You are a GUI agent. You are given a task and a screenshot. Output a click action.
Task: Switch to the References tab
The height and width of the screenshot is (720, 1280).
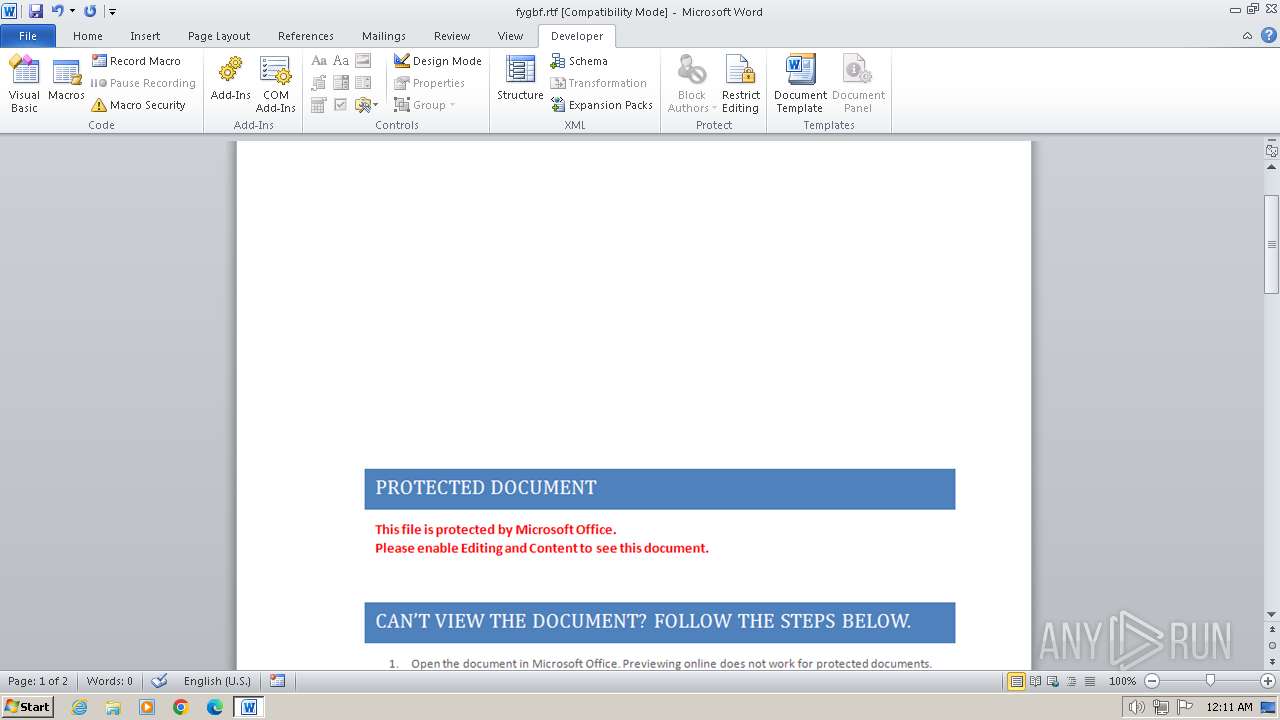click(x=306, y=36)
